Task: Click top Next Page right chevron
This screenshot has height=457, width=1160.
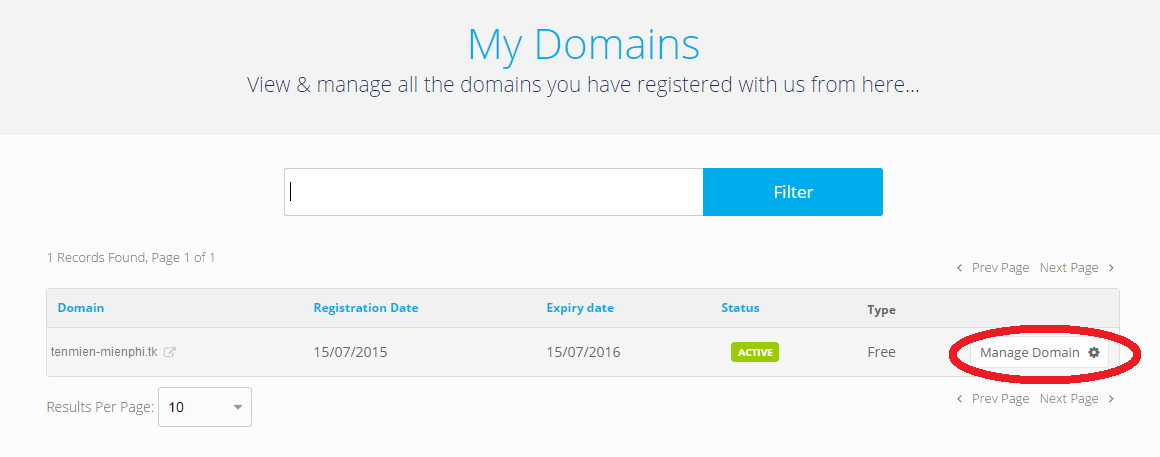Action: tap(1110, 268)
